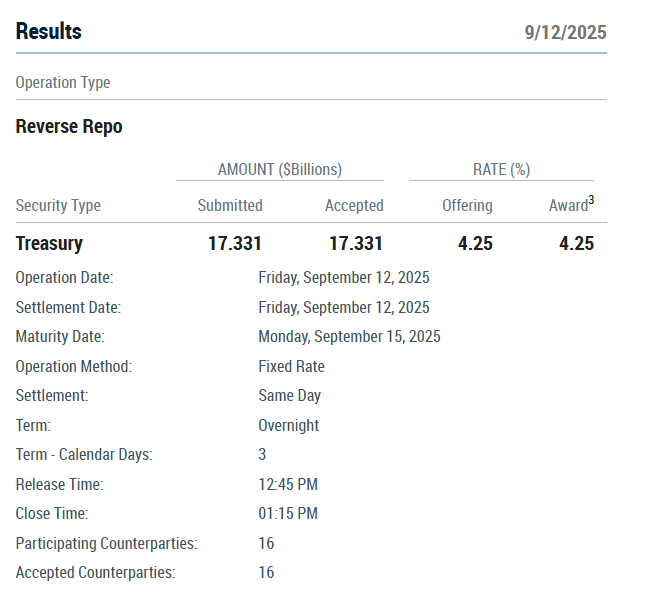Screen dimensions: 655x615
Task: Click the Submitted column header
Action: click(x=230, y=205)
